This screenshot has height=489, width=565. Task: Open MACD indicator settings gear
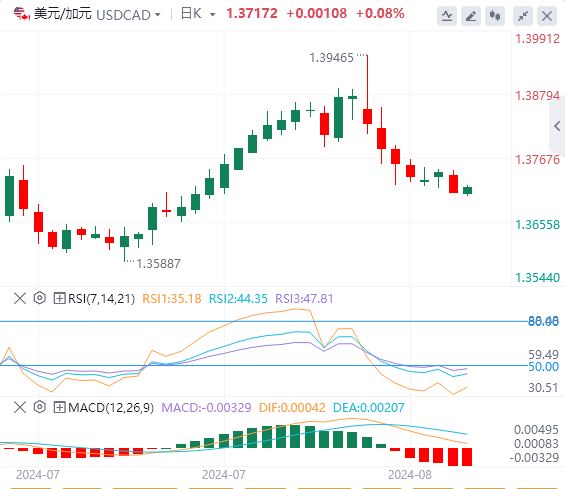tap(40, 407)
